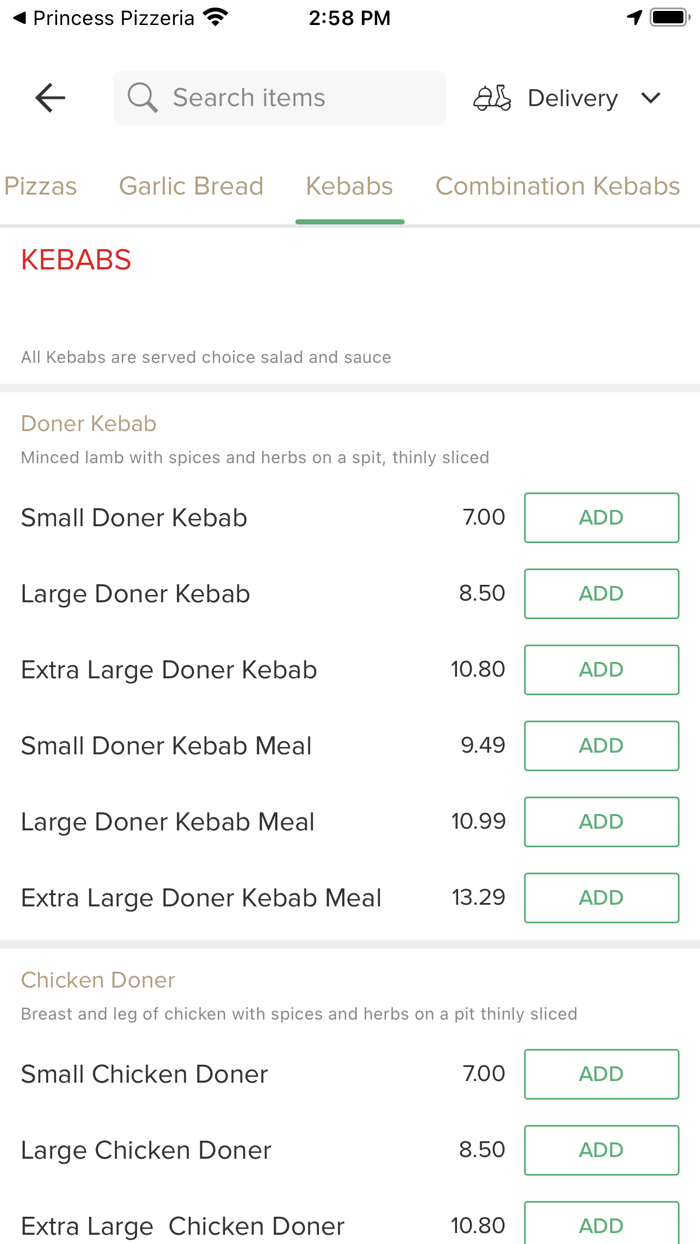Viewport: 700px width, 1244px height.
Task: Add Small Doner Kebab to order
Action: coord(601,518)
